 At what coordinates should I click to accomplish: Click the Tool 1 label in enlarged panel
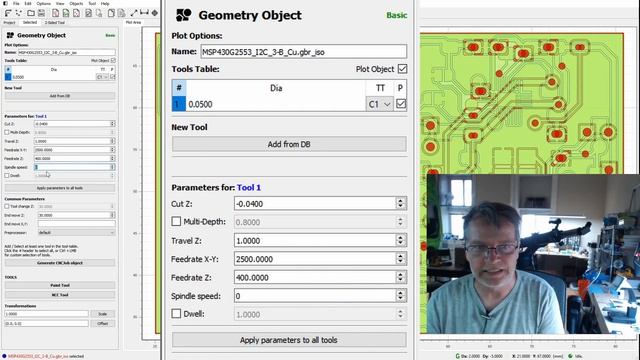[249, 187]
